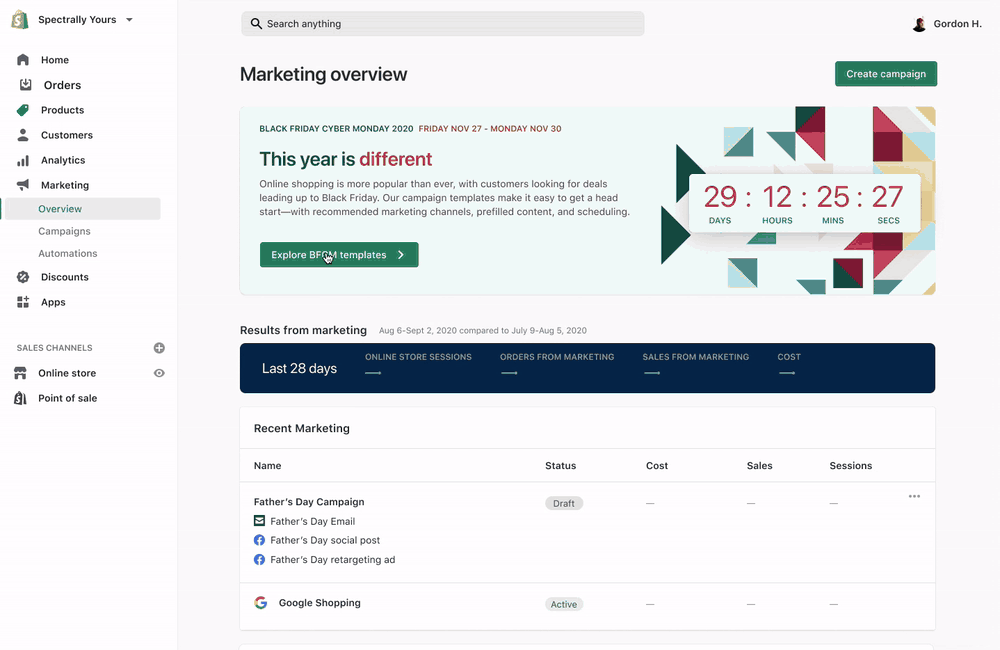Viewport: 1000px width, 650px height.
Task: Open Customers section
Action: [67, 135]
